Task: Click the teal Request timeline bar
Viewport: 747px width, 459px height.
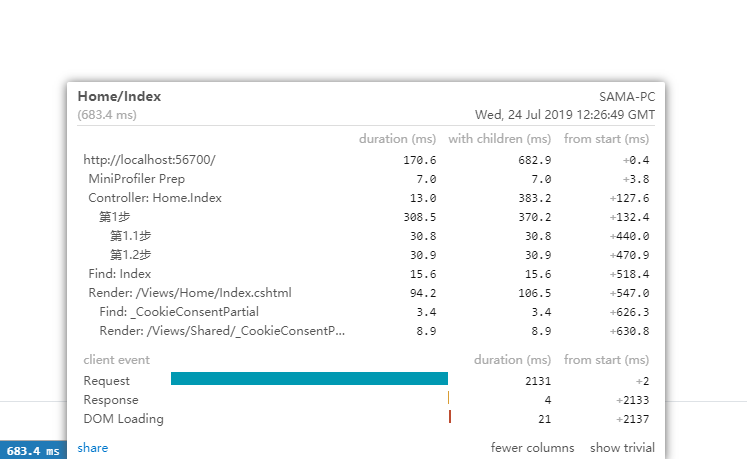Action: click(x=309, y=379)
